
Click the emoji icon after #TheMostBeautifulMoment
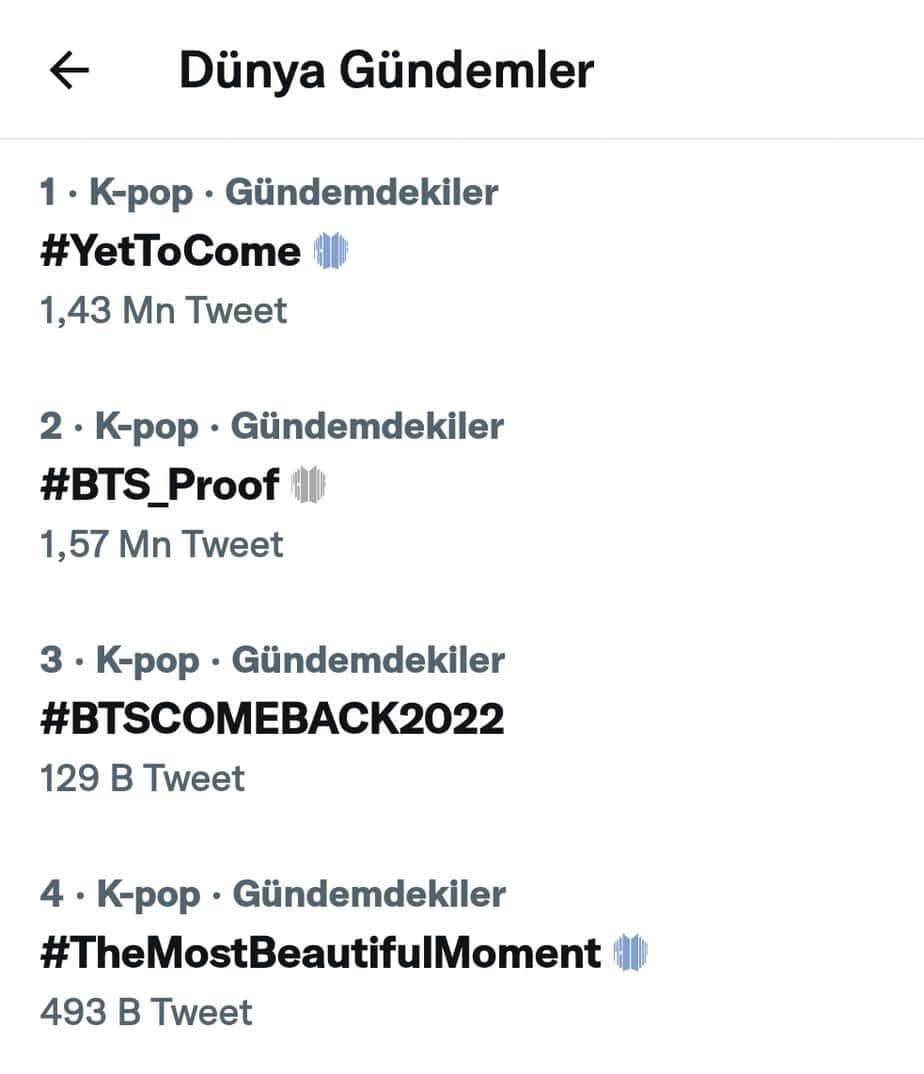pyautogui.click(x=631, y=953)
